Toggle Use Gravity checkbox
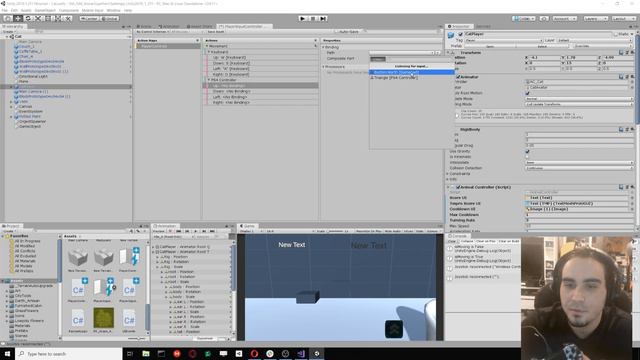640x360 pixels. [x=527, y=151]
